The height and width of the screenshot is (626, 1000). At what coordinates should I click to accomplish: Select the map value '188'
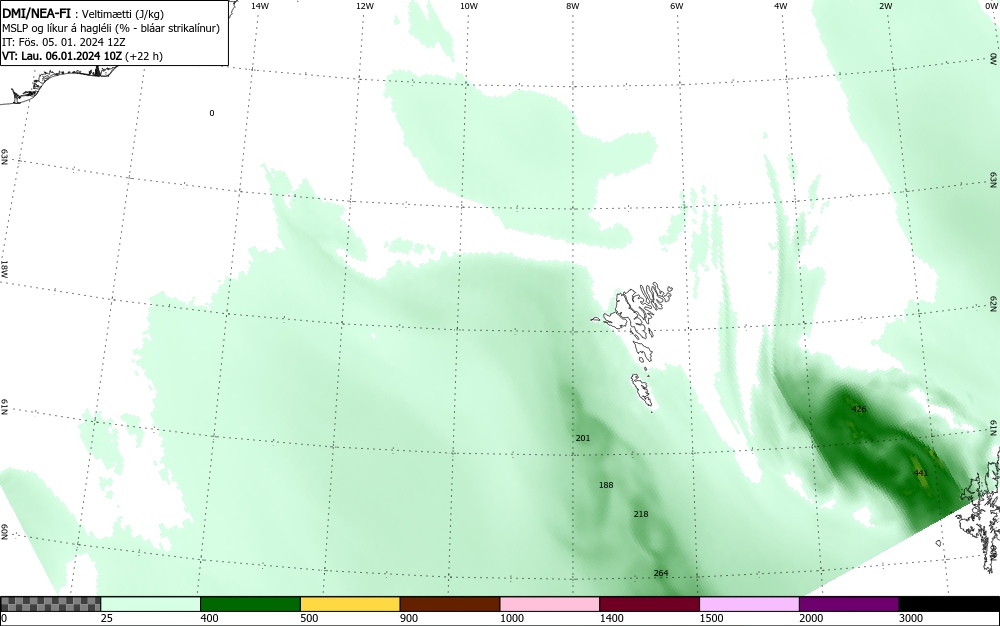click(x=606, y=485)
